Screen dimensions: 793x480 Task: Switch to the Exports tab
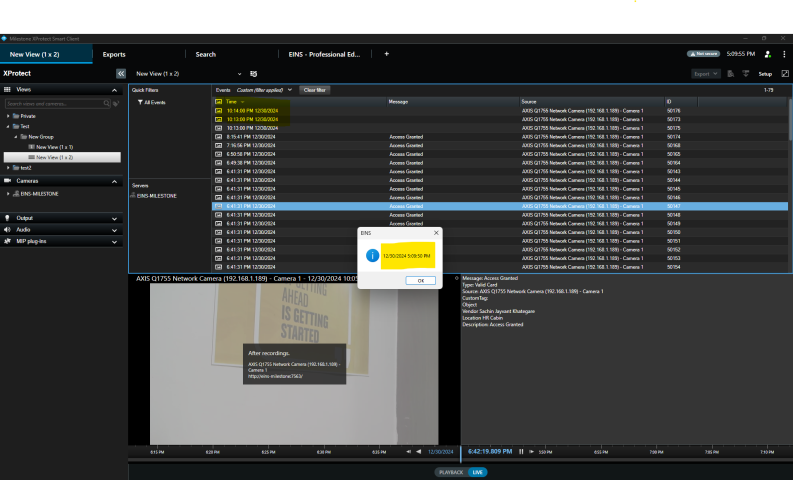tap(114, 54)
